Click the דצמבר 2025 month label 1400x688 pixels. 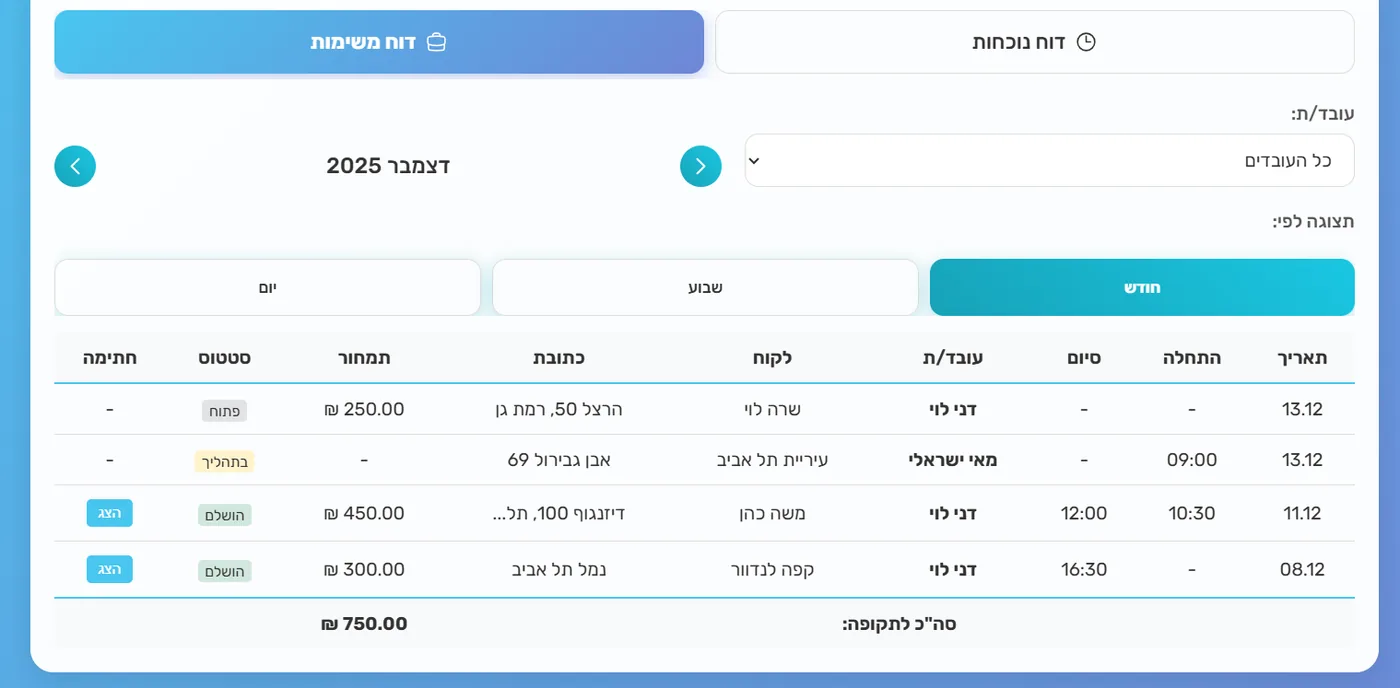pos(388,165)
